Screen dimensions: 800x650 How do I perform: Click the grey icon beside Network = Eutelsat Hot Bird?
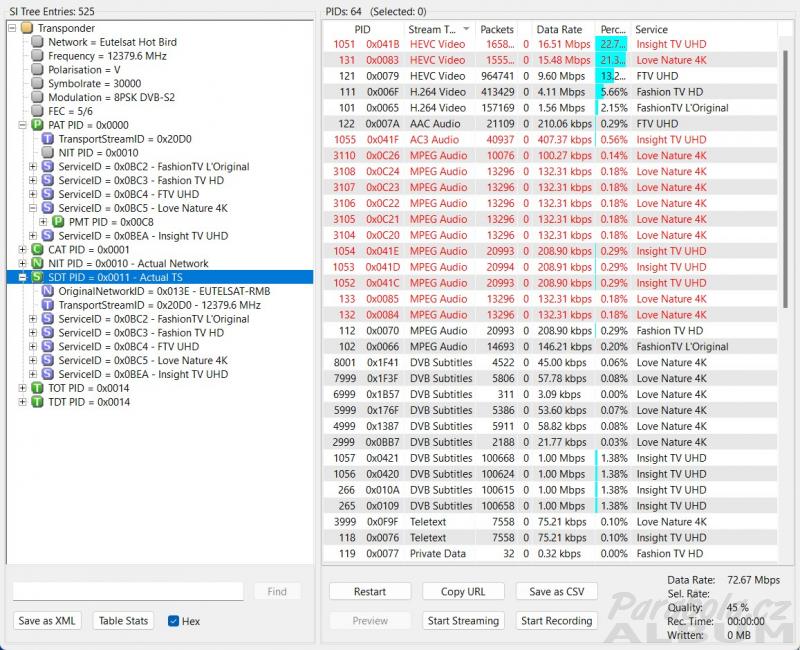coord(37,41)
